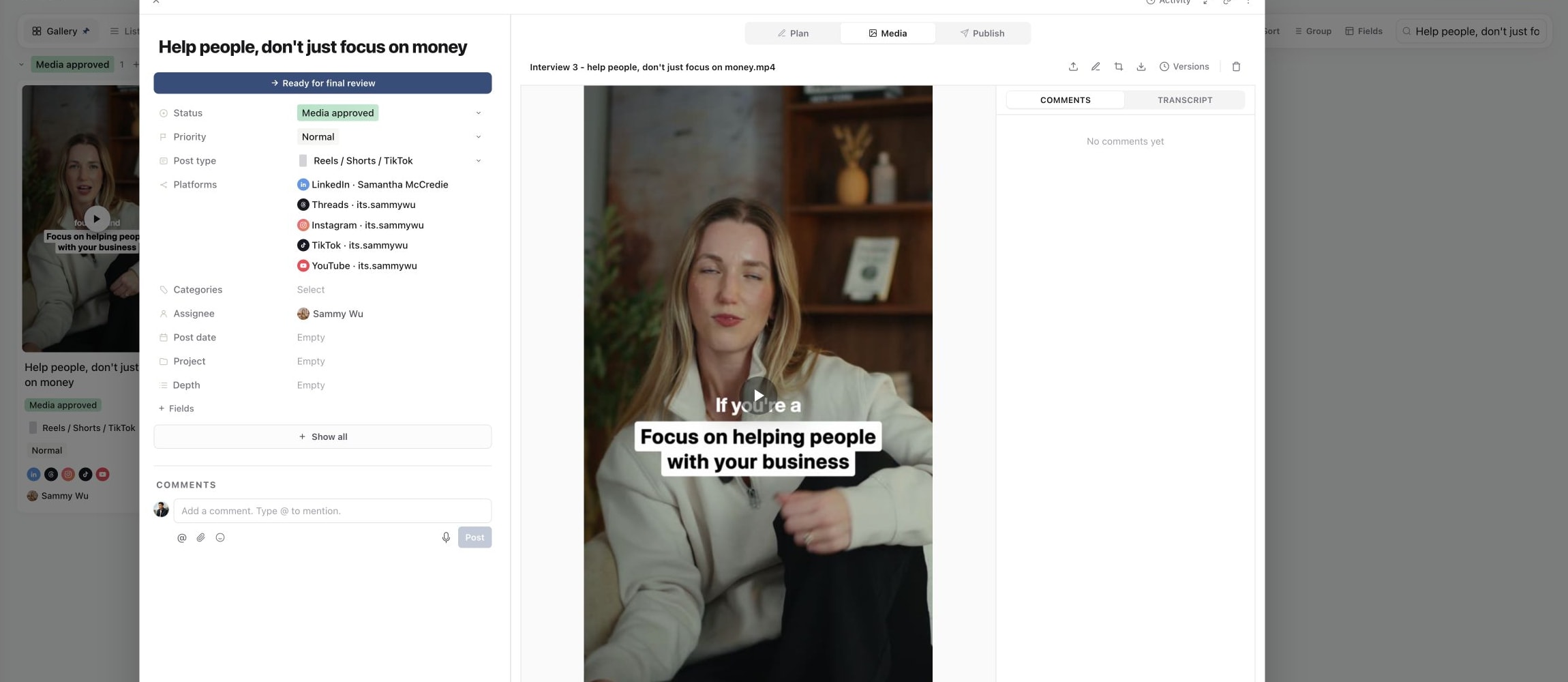
Task: Click the commenter avatar beside comment box
Action: tap(161, 509)
